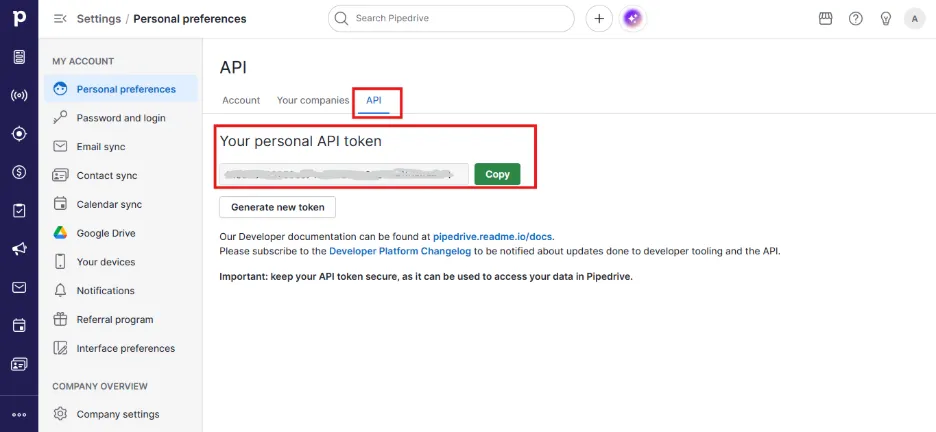This screenshot has width=936, height=432.
Task: Open pipedrive.readme.io/docs link
Action: point(494,236)
